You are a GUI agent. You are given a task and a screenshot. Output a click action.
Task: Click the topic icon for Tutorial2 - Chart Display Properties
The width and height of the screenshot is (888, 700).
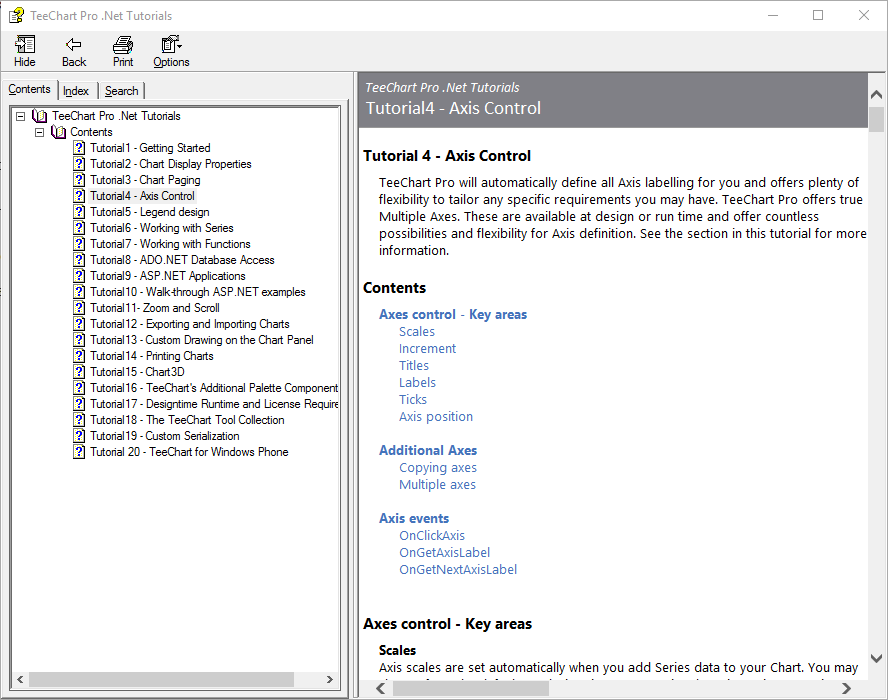click(x=79, y=164)
